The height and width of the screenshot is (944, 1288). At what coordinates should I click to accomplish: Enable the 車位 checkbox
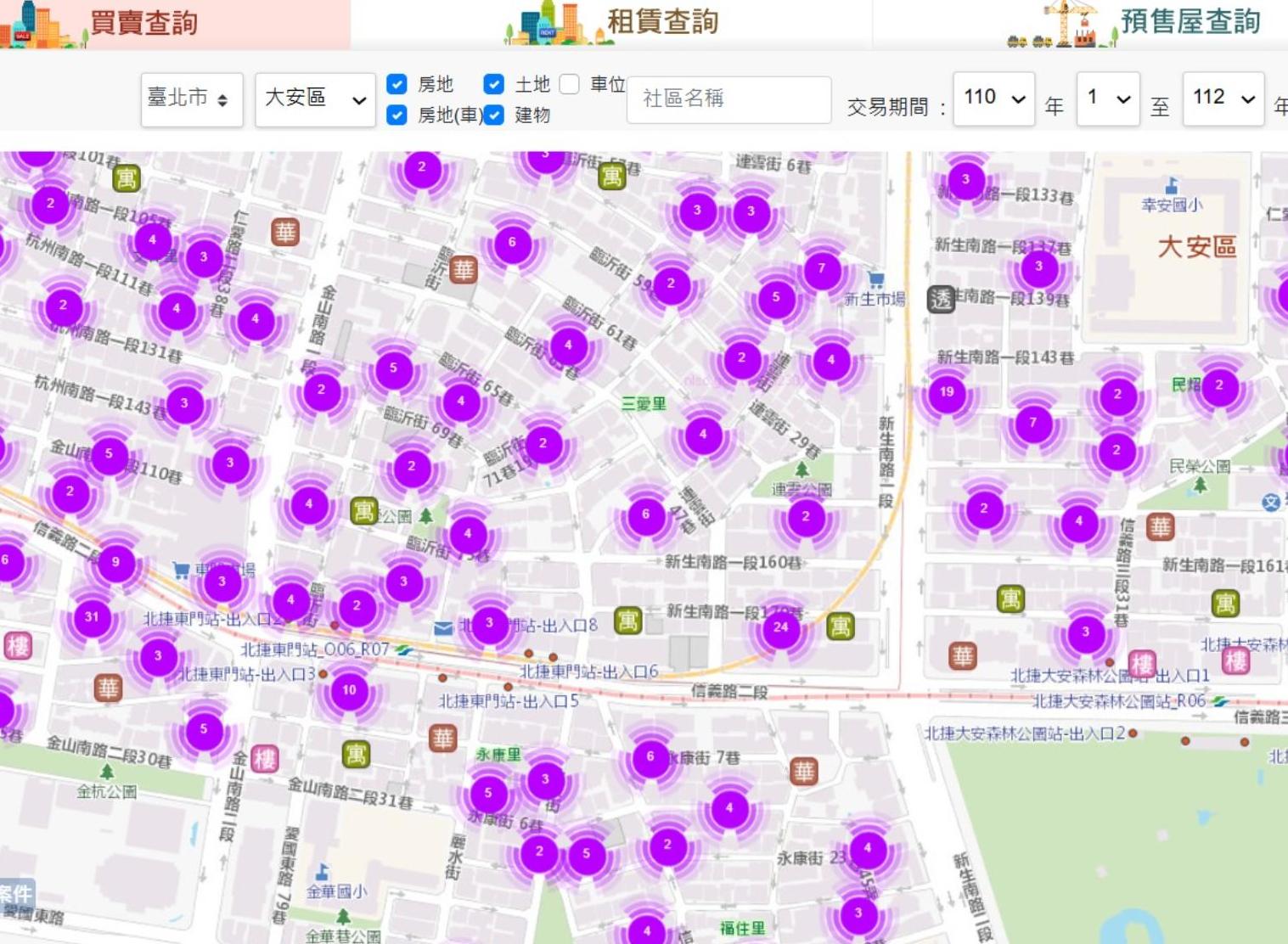(x=570, y=84)
